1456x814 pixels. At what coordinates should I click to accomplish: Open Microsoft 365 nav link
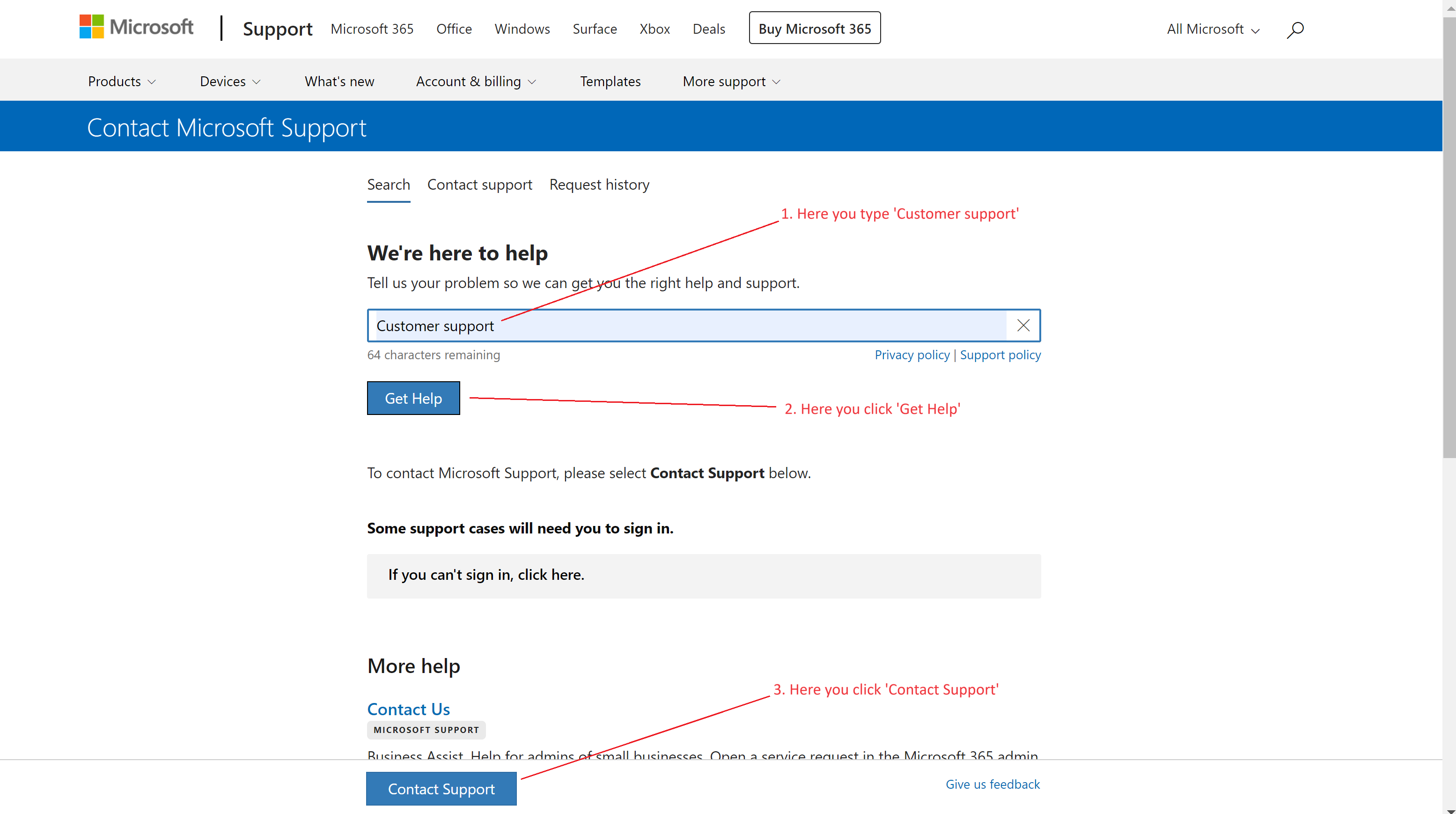pos(372,29)
